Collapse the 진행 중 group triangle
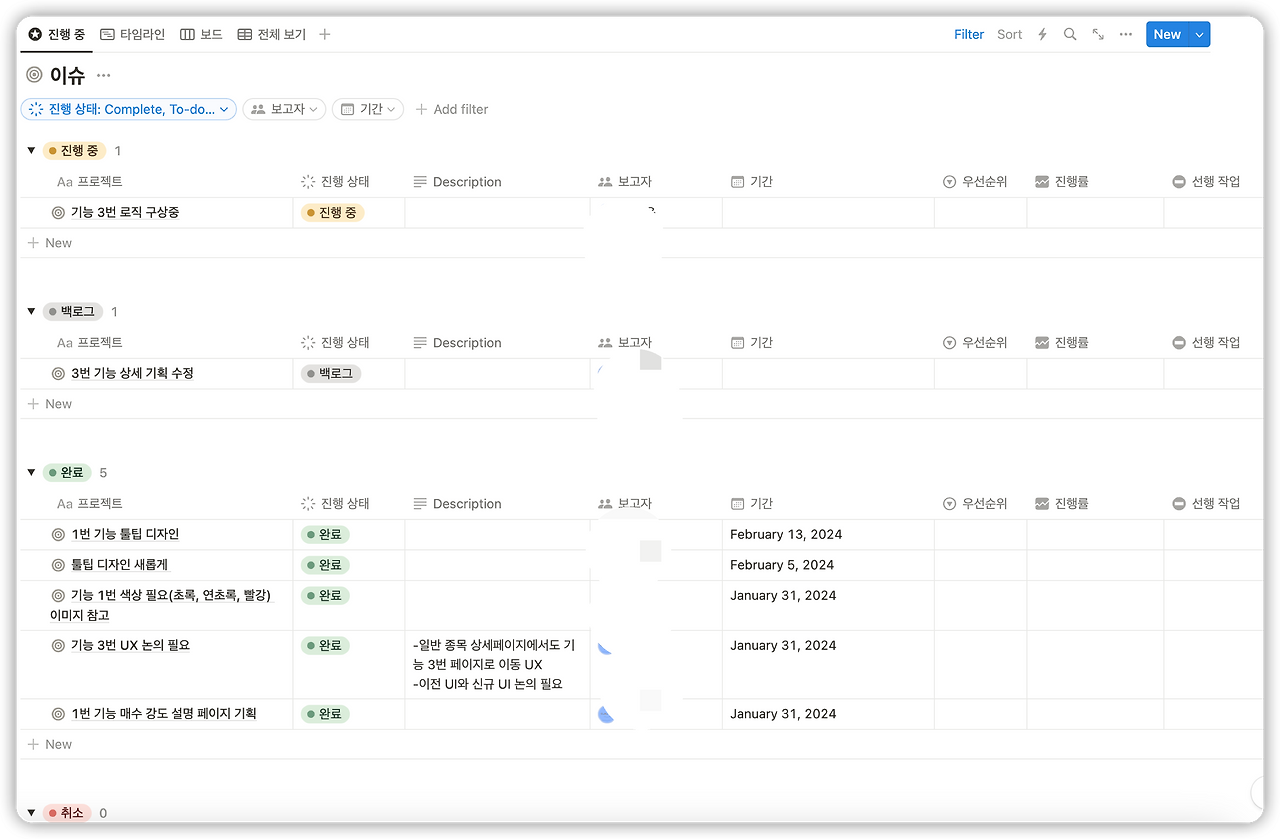This screenshot has height=839, width=1280. pyautogui.click(x=31, y=150)
